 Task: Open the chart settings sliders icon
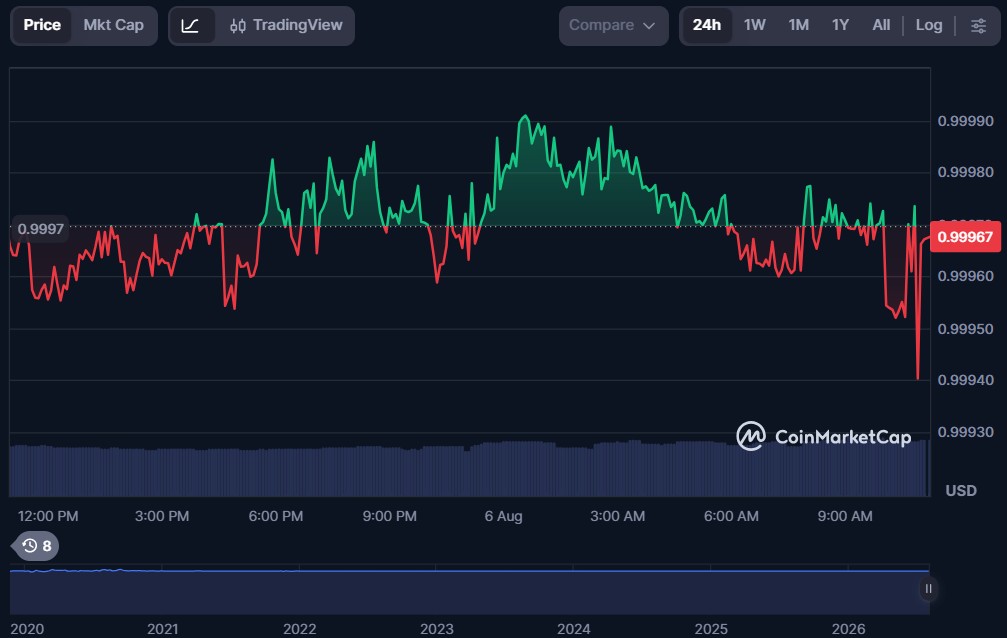tap(978, 26)
